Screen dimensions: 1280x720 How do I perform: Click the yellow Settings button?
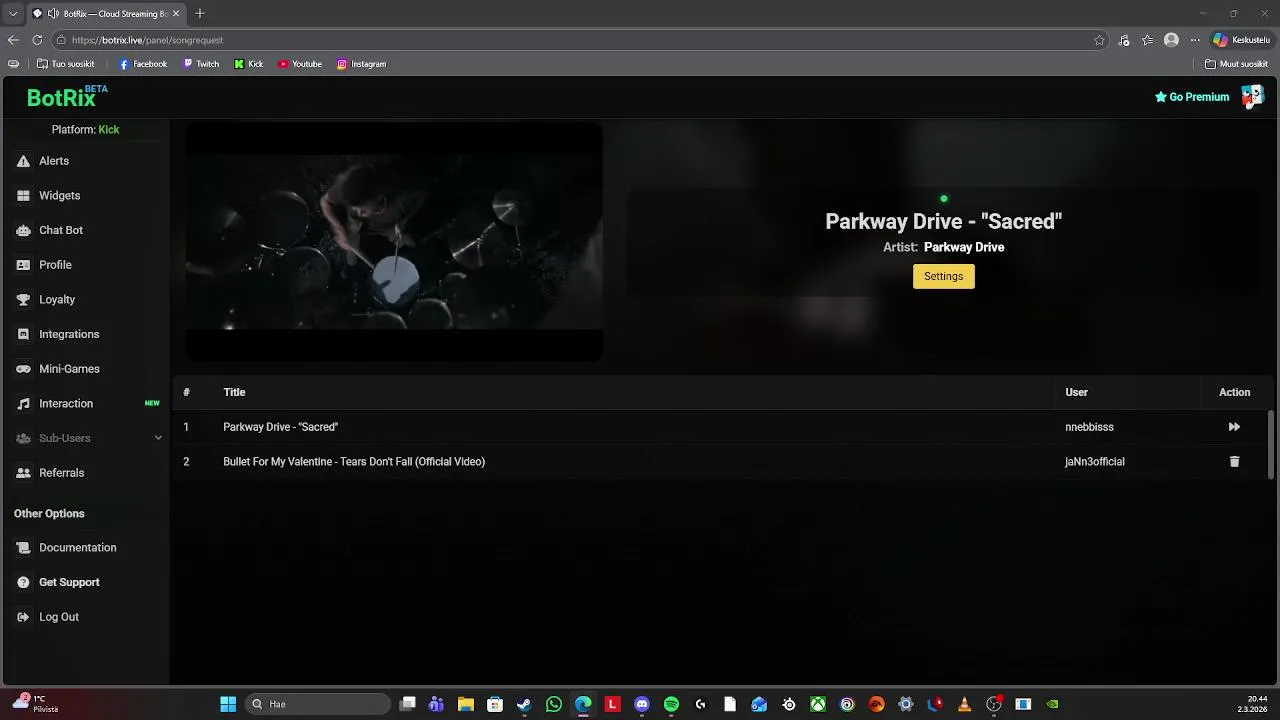pos(943,276)
